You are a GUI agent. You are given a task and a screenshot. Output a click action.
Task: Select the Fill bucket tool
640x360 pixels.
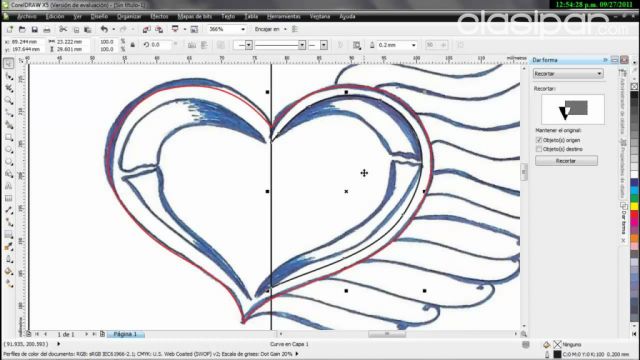coord(9,271)
